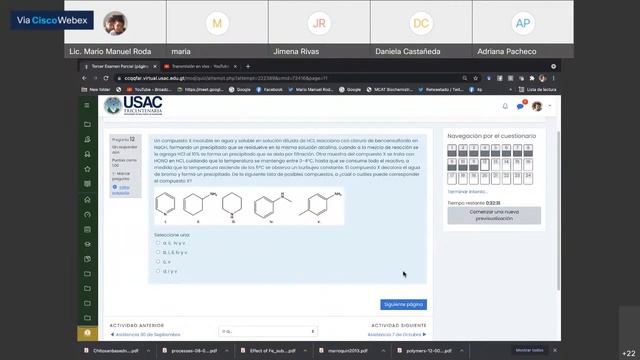Click the graduation cap sidebar icon
The width and height of the screenshot is (640, 360).
pyautogui.click(x=87, y=244)
